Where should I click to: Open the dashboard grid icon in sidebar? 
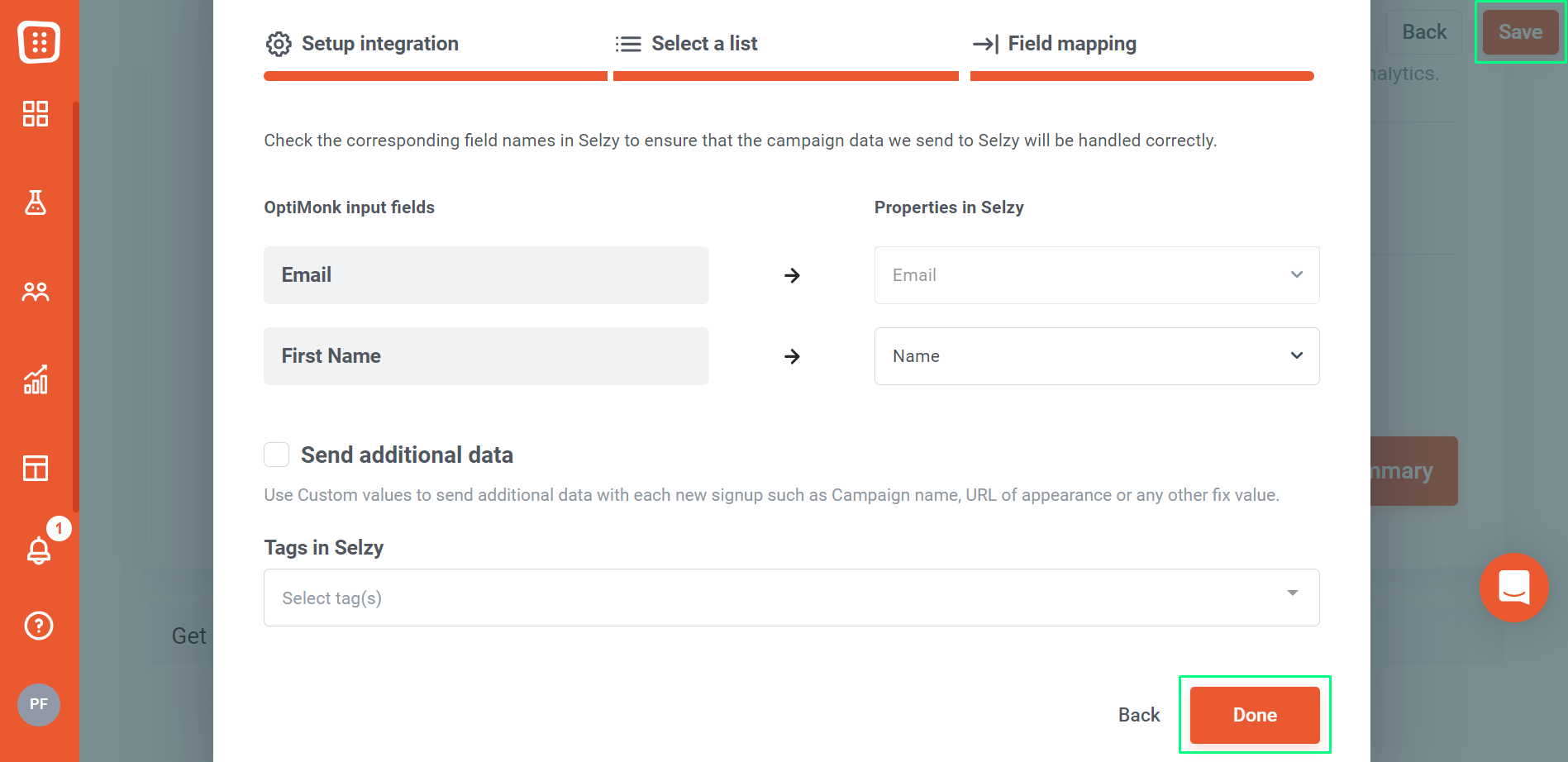(36, 113)
